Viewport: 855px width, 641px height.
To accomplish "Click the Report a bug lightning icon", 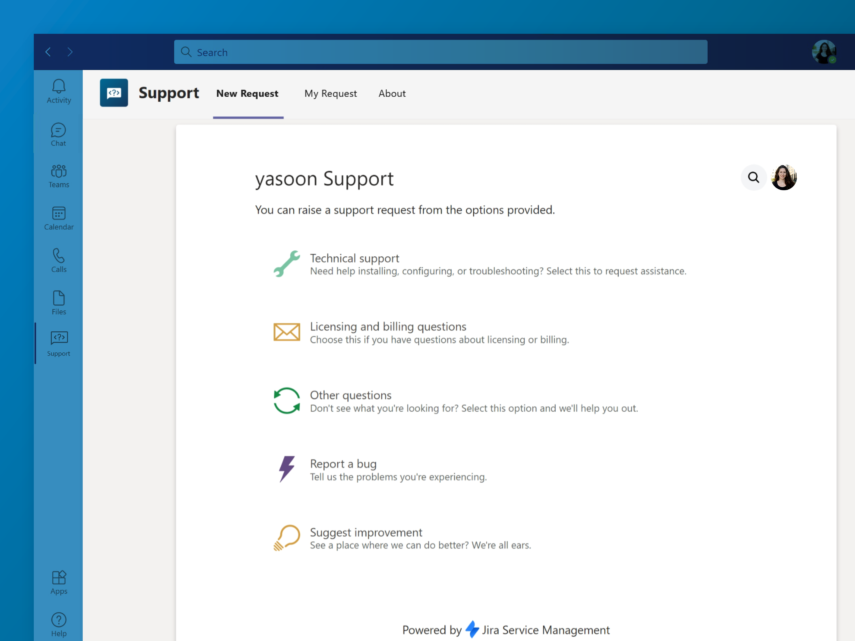I will click(x=287, y=469).
